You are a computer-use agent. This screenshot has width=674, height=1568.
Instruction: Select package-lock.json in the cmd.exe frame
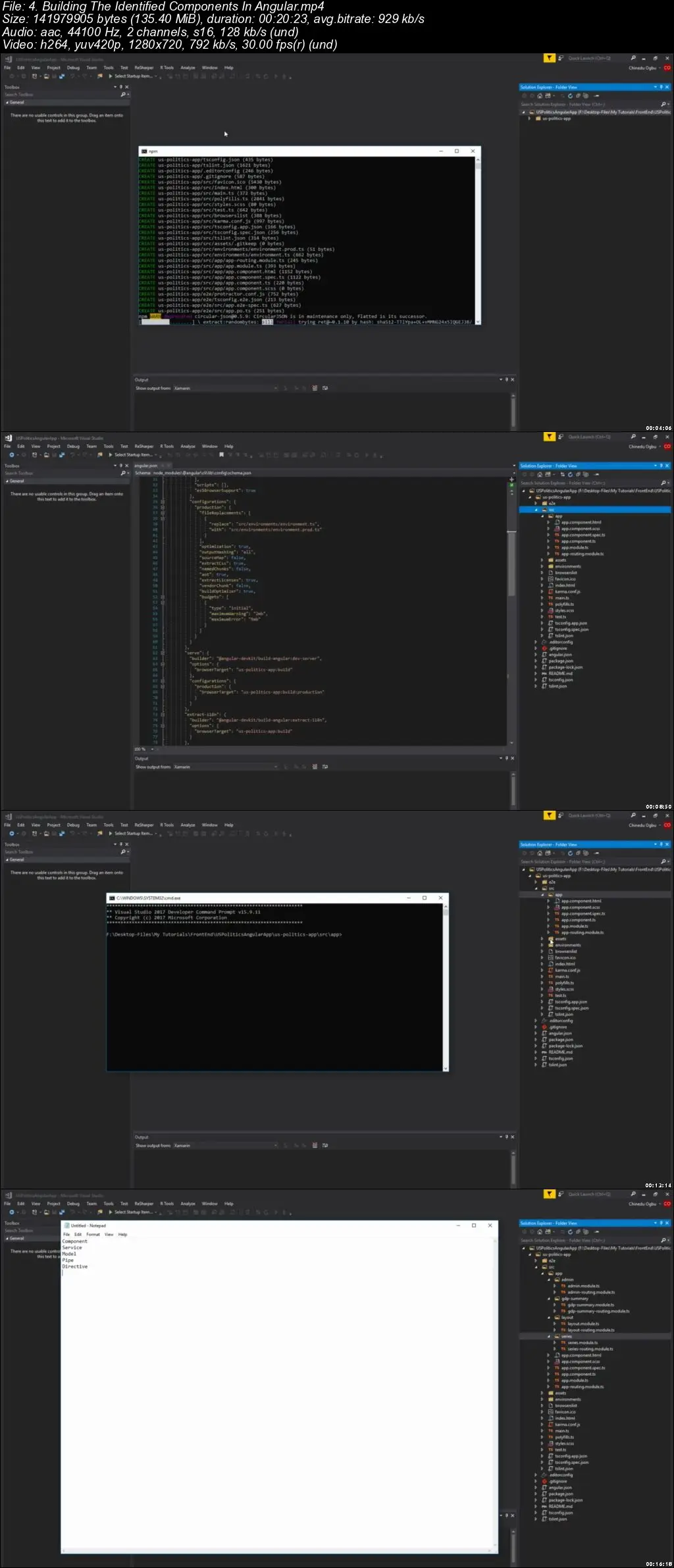tap(566, 1046)
